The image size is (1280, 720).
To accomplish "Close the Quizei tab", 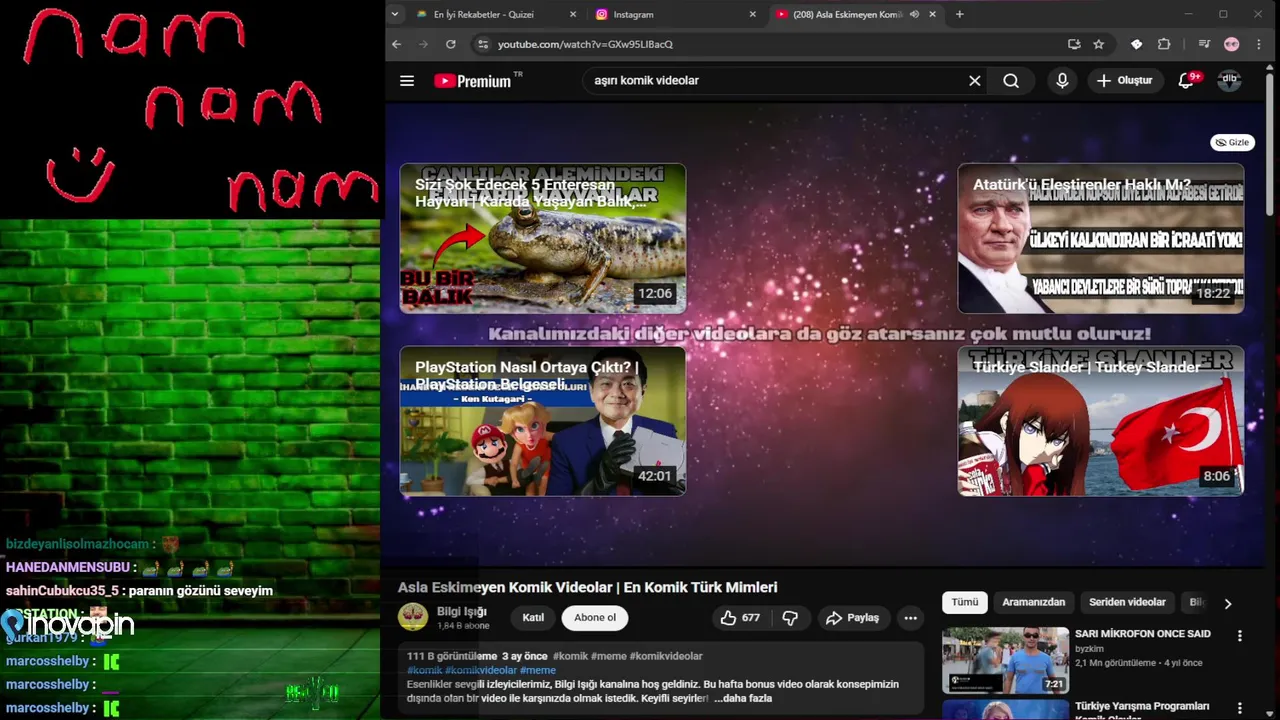I will point(573,14).
